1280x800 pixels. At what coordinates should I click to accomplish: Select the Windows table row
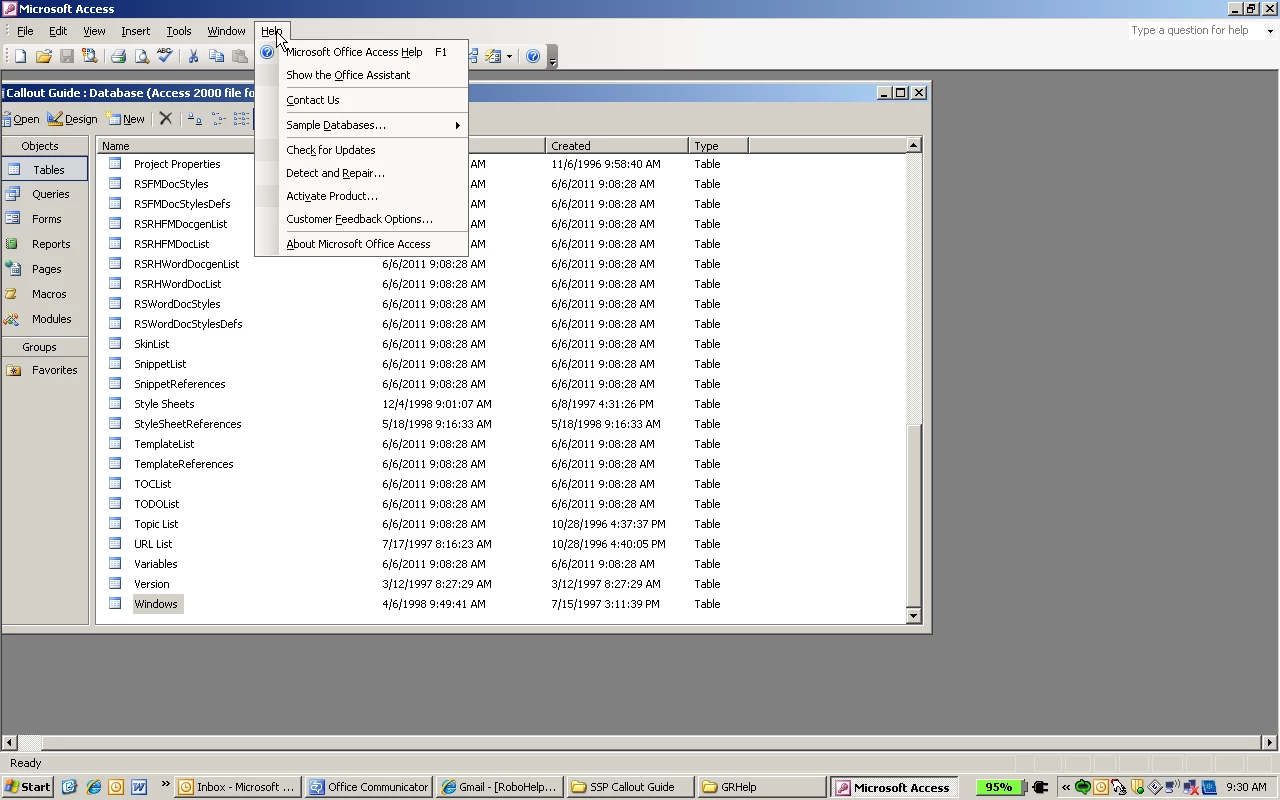(x=156, y=604)
